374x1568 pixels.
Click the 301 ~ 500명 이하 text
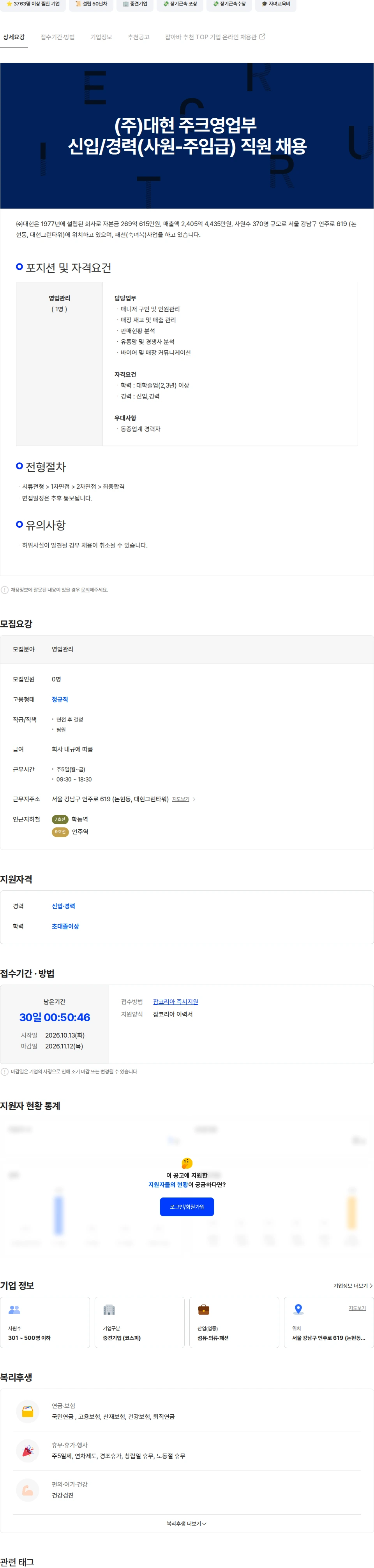[x=29, y=1338]
